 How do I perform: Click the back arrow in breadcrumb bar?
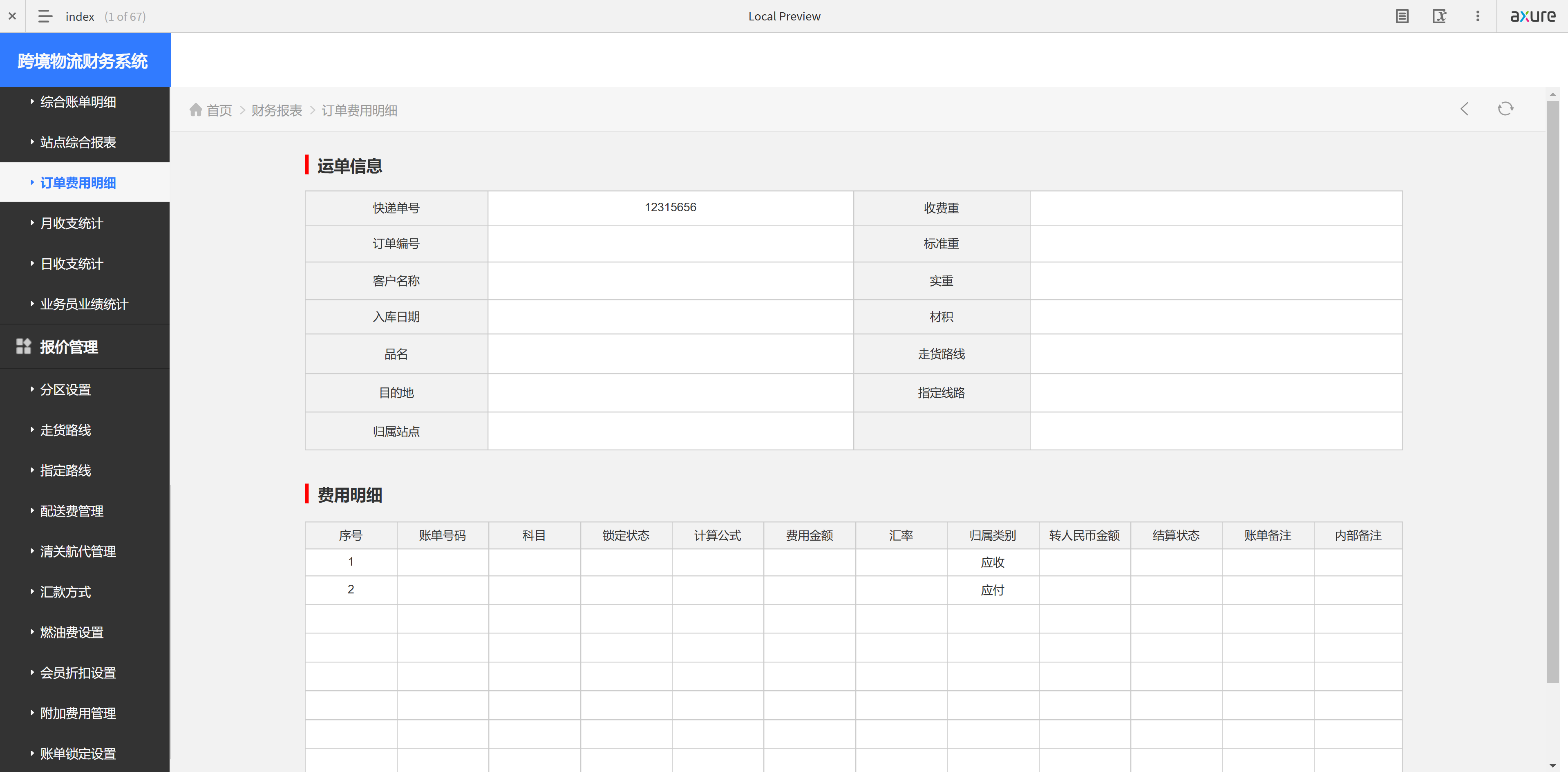1465,109
